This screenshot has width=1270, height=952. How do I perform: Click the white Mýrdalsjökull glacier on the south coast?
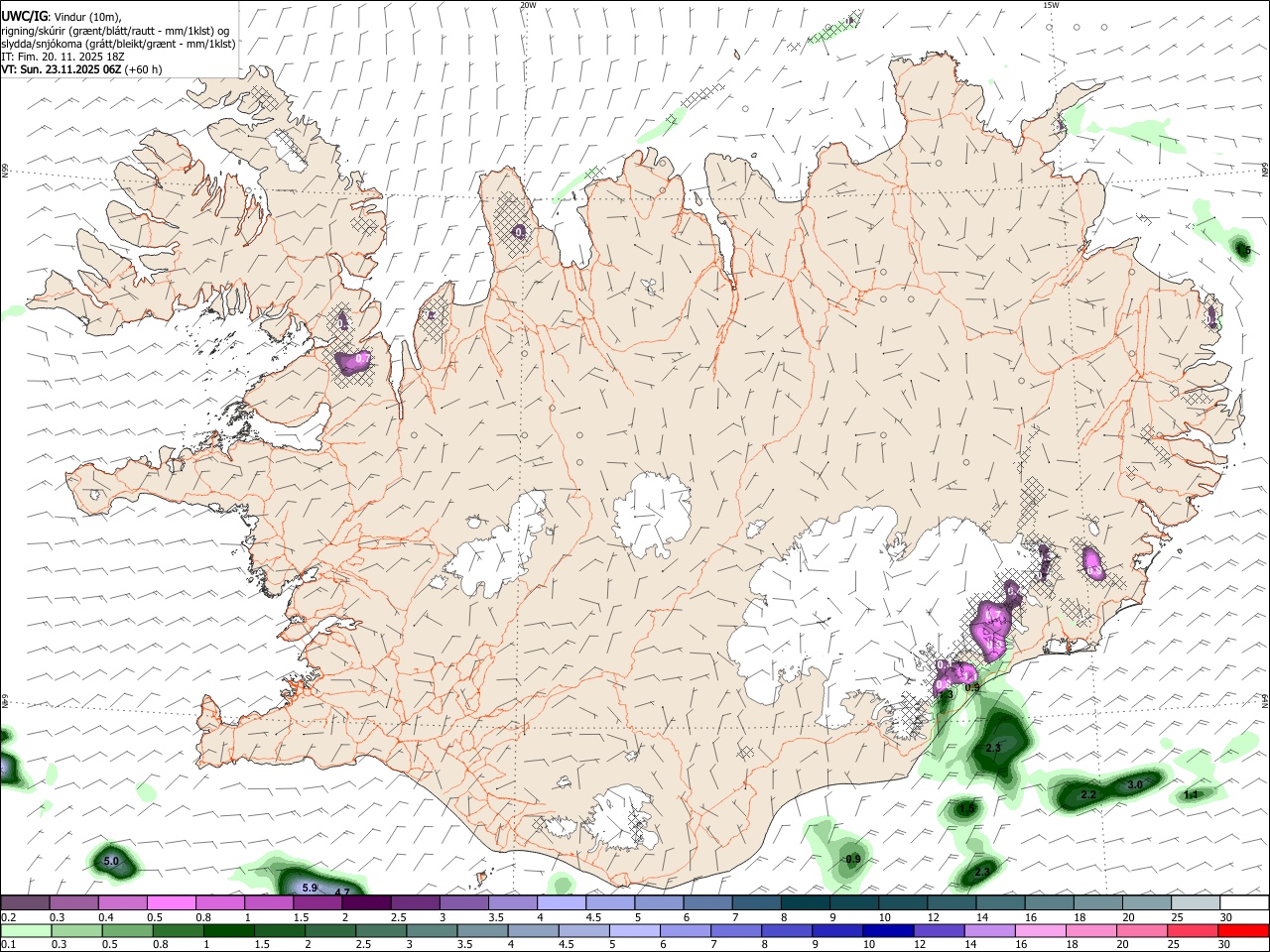(622, 818)
